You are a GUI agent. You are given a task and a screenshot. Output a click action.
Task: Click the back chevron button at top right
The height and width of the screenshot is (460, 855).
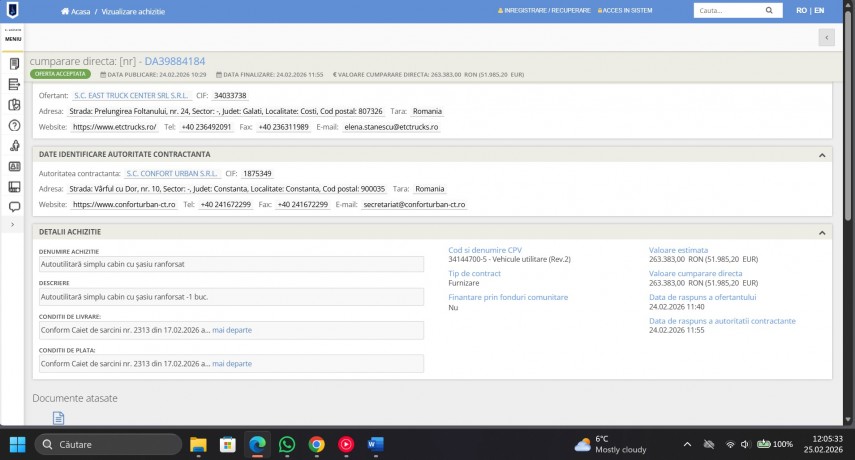[x=826, y=37]
